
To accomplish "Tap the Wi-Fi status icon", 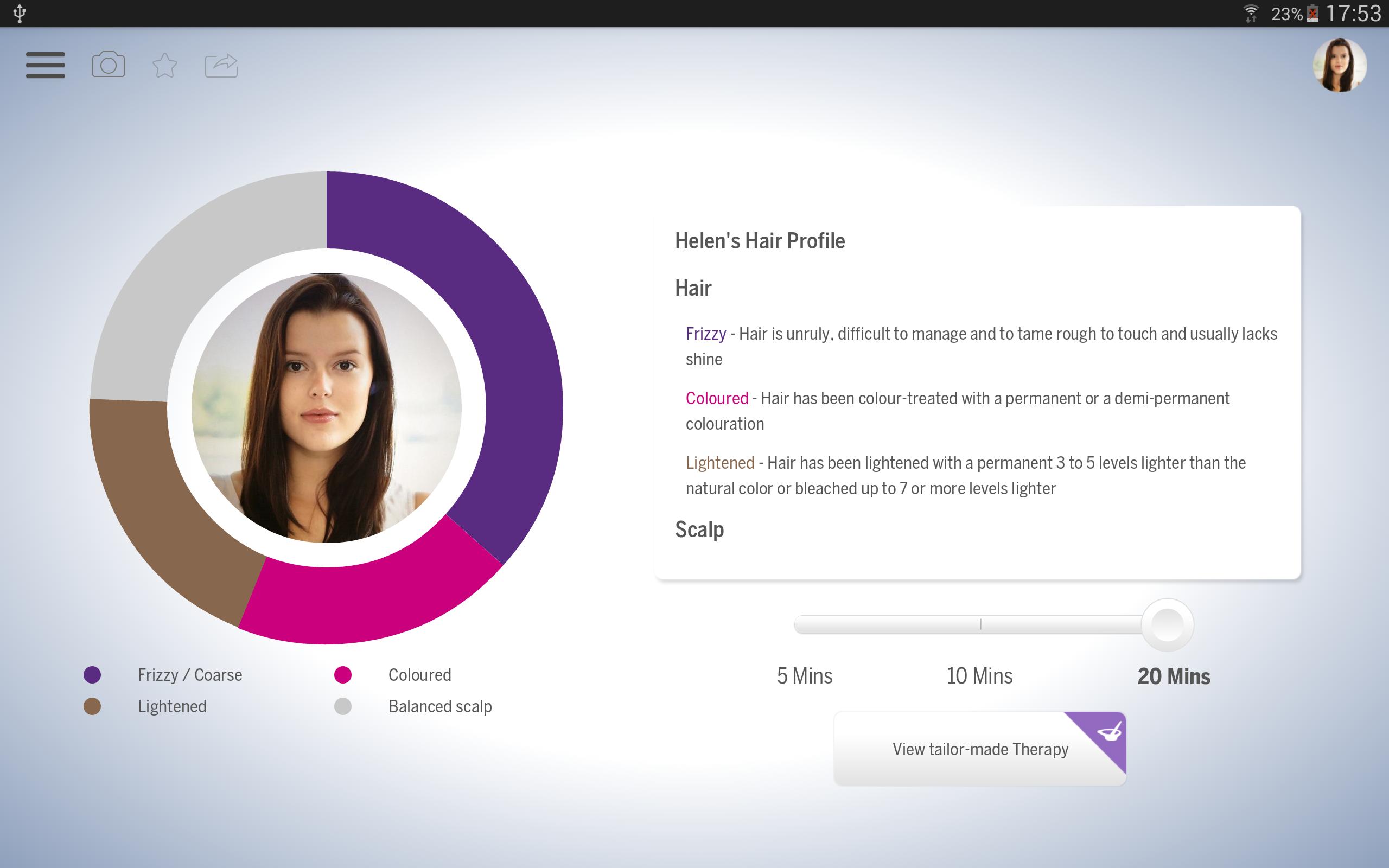I will (x=1250, y=13).
